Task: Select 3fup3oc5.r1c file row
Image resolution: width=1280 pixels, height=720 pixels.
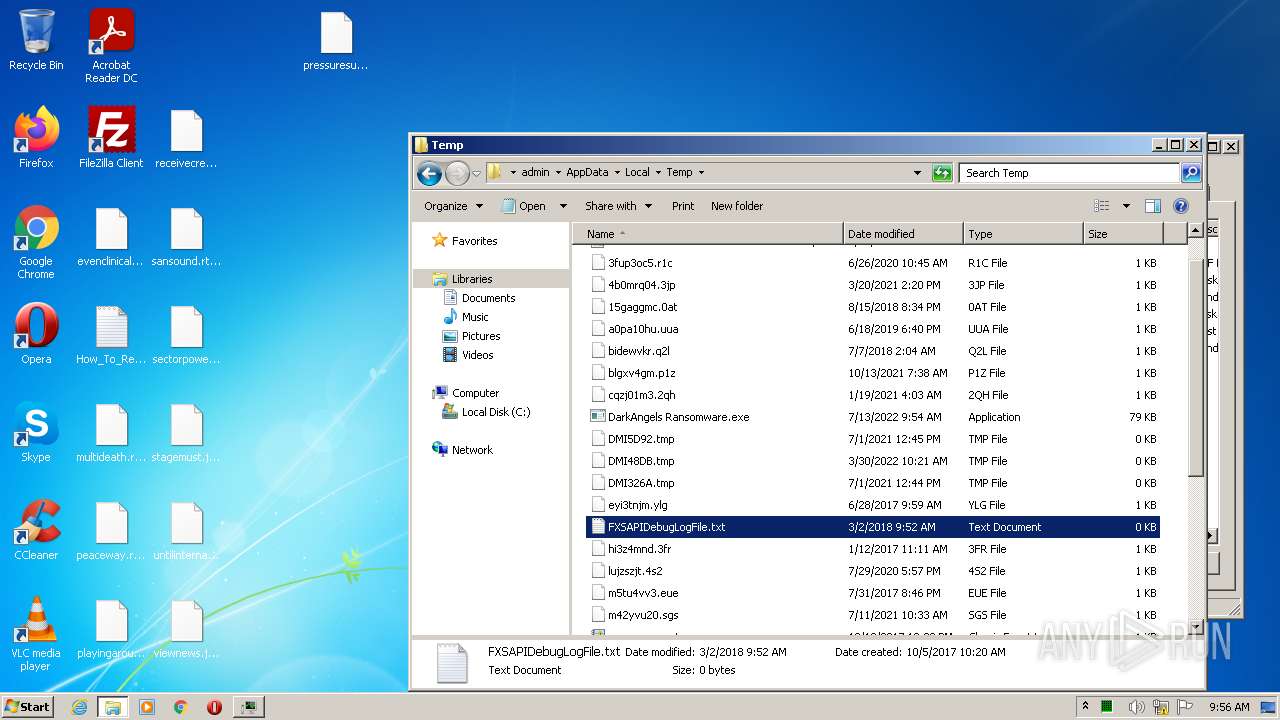Action: click(x=872, y=263)
